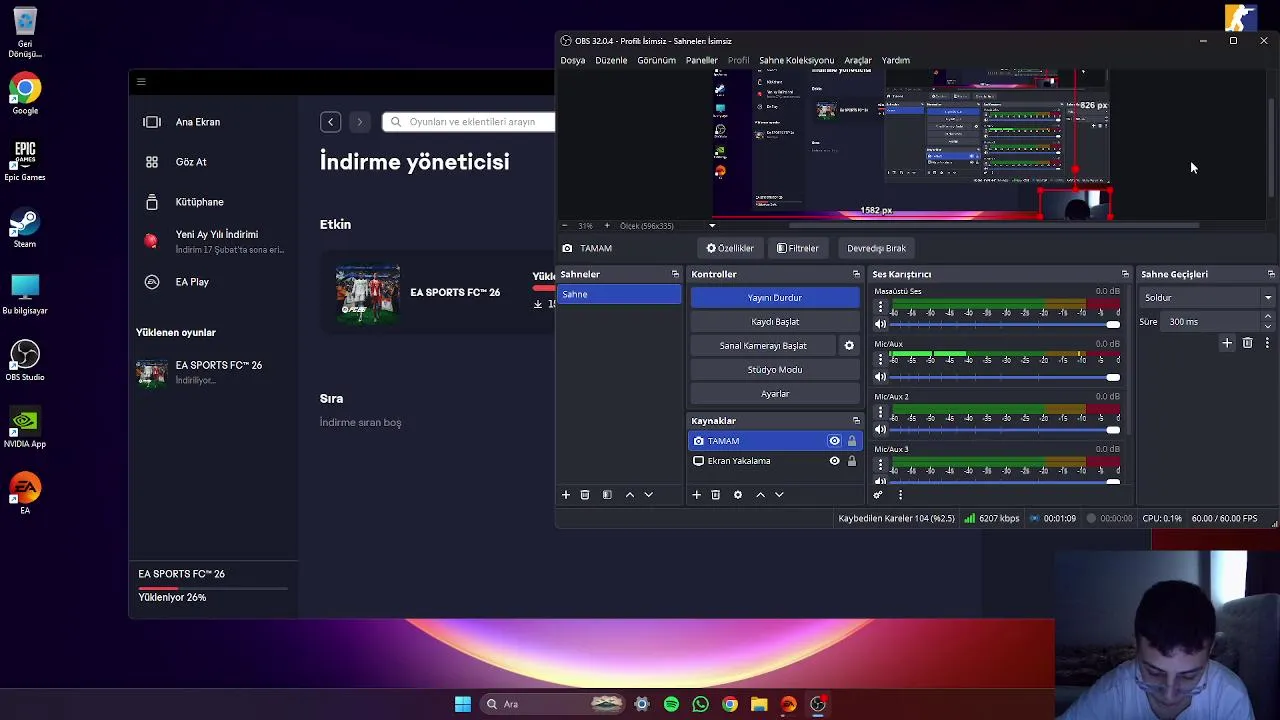Viewport: 1280px width, 720px height.
Task: Move source down in Kaynaklar
Action: (780, 495)
